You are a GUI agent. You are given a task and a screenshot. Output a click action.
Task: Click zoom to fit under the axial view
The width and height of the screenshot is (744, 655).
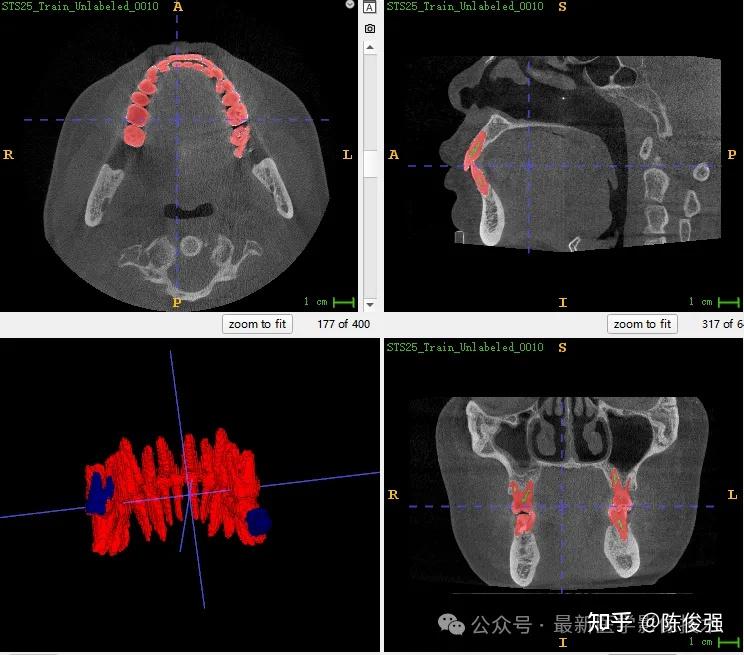pos(257,324)
